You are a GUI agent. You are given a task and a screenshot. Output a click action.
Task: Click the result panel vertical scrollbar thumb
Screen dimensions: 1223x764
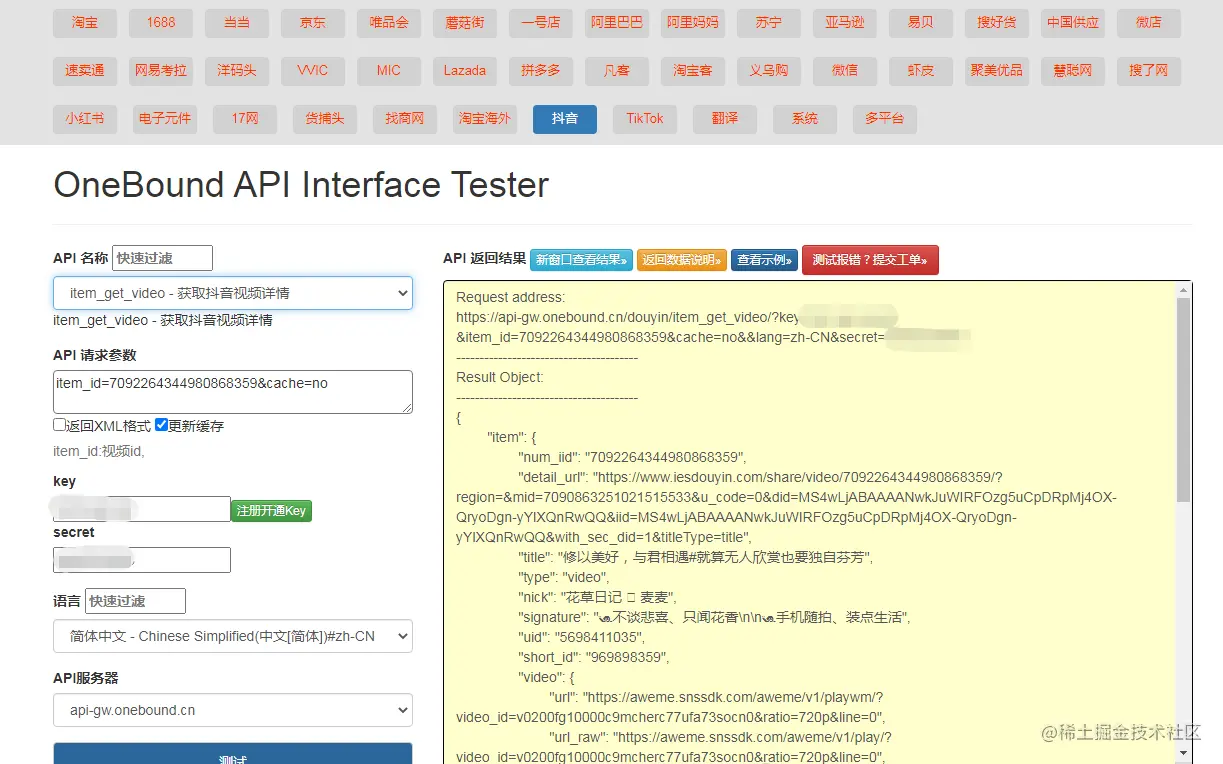tap(1183, 400)
